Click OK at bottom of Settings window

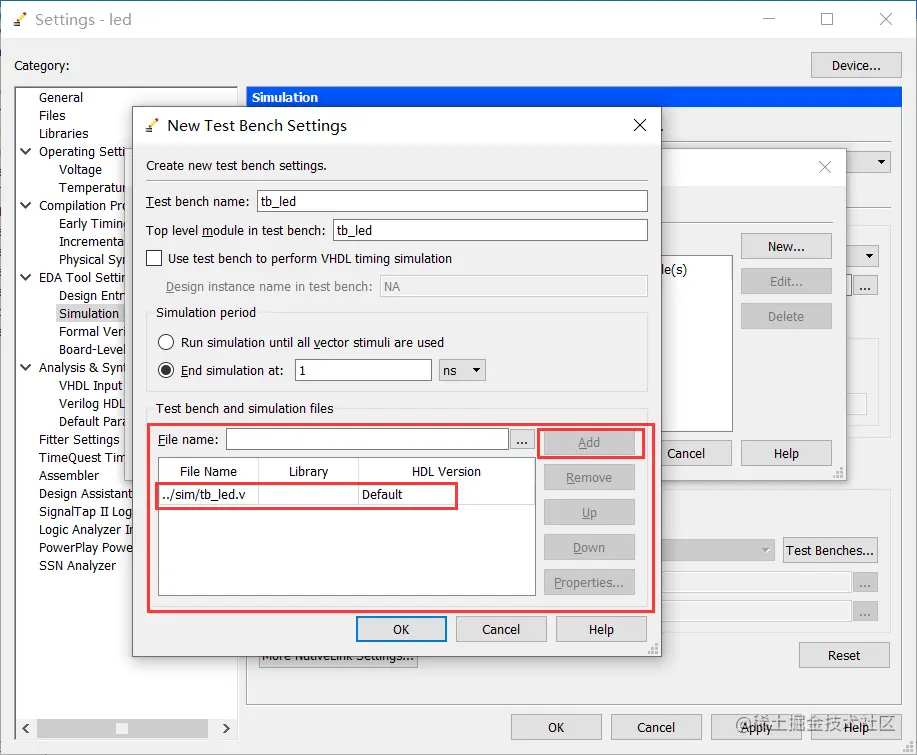pos(556,728)
